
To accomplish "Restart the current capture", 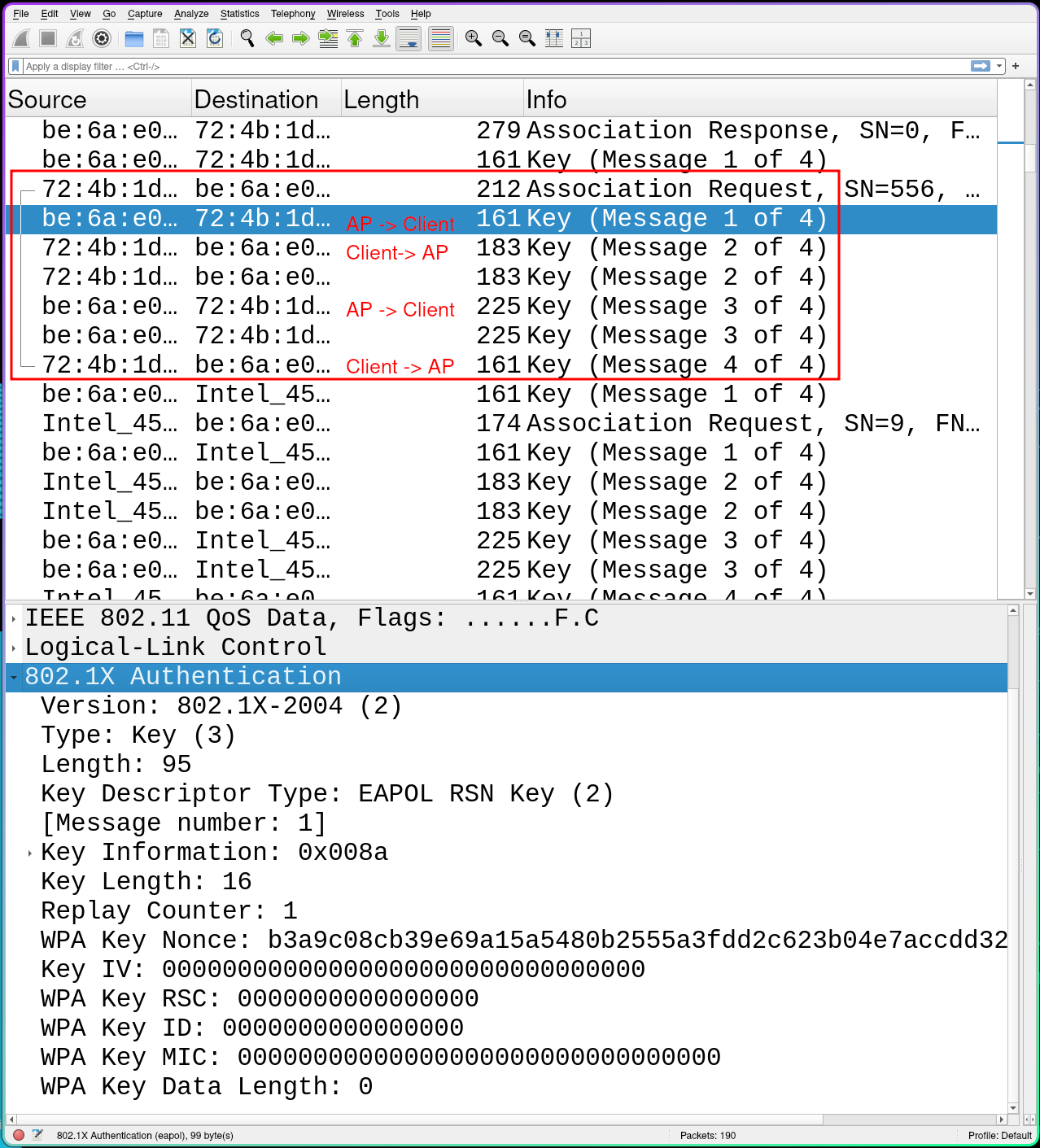I will click(x=75, y=38).
